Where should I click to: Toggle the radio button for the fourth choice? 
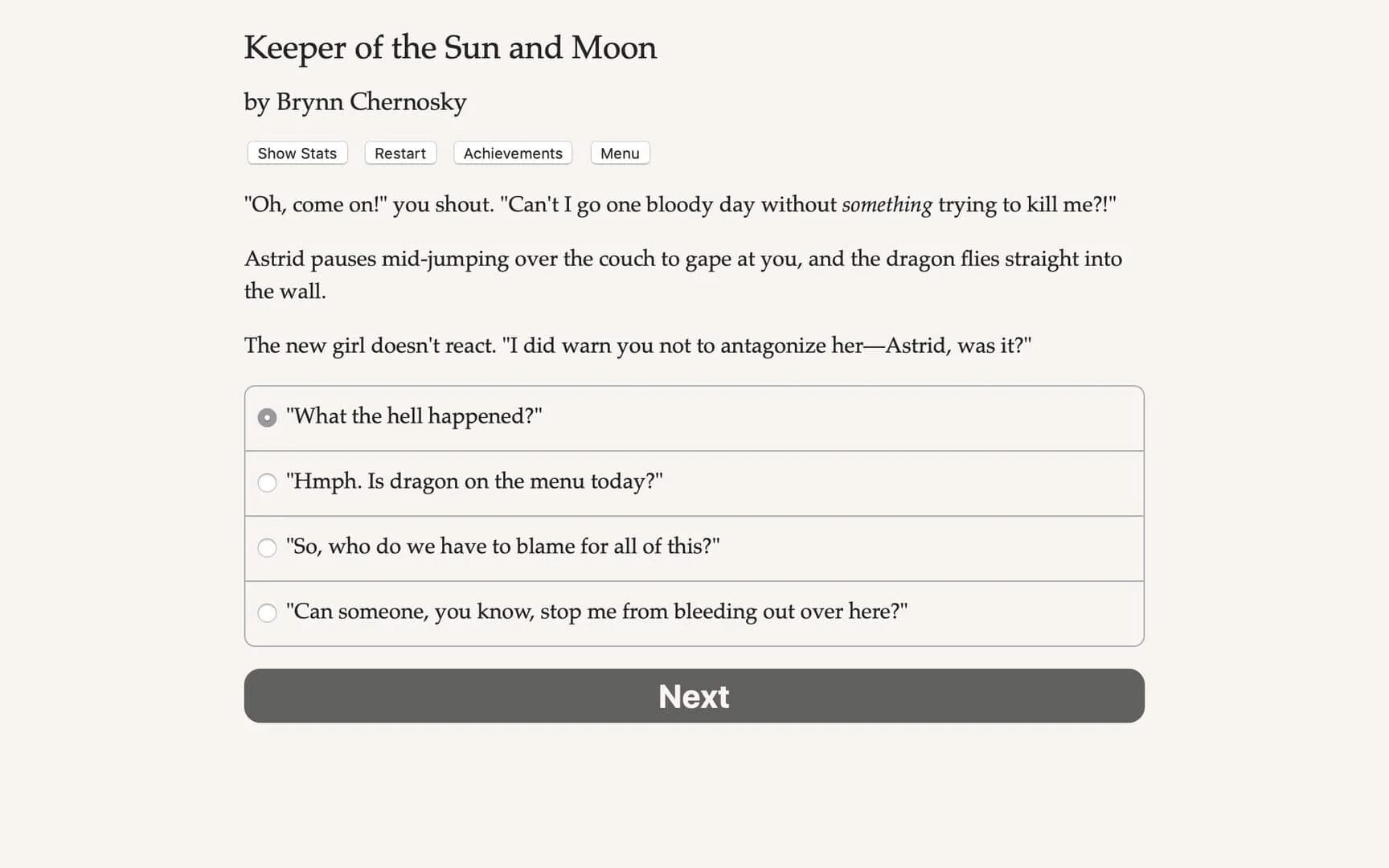tap(267, 612)
